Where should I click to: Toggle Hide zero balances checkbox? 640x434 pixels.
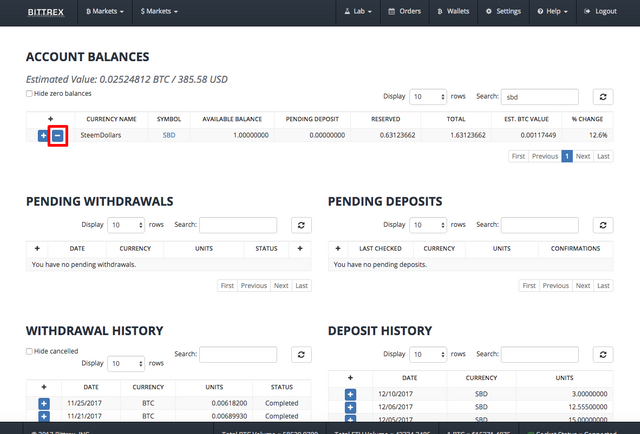(29, 93)
